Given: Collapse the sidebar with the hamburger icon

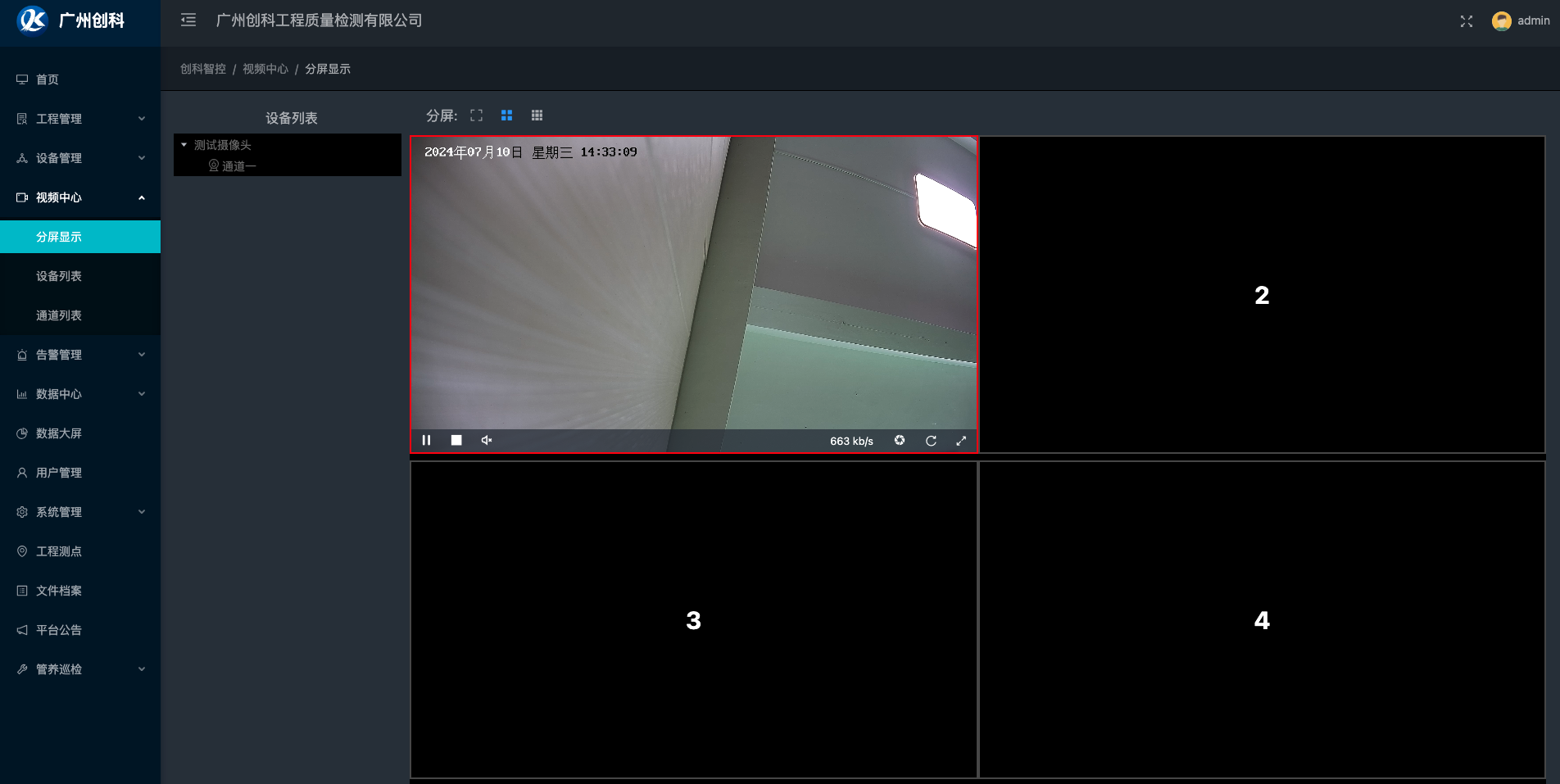Looking at the screenshot, I should (188, 20).
